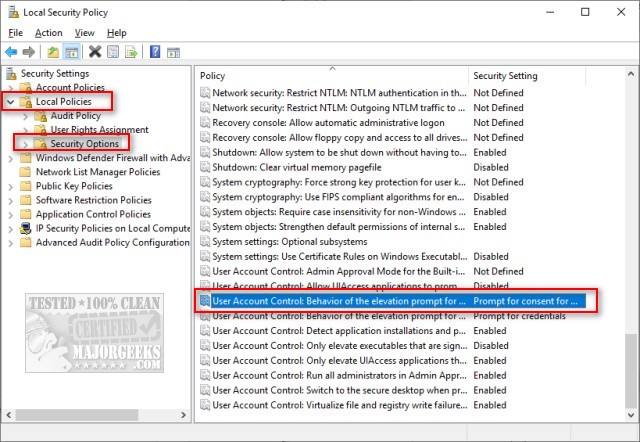This screenshot has width=640, height=442.
Task: Expand Windows Defender Firewall node
Action: (11, 158)
